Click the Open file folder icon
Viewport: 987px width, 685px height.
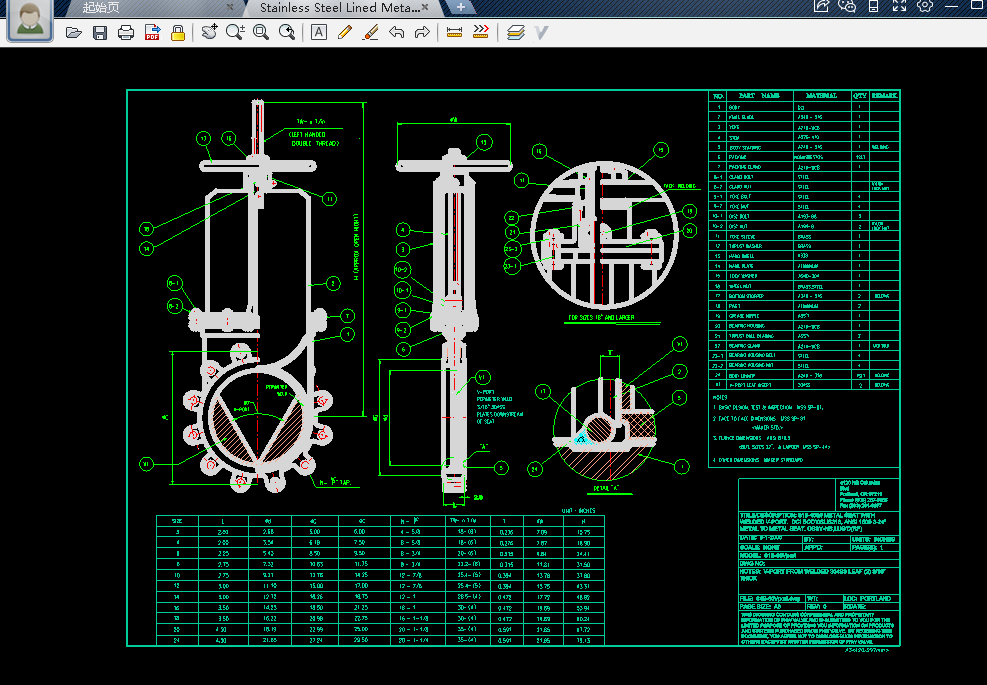click(74, 32)
